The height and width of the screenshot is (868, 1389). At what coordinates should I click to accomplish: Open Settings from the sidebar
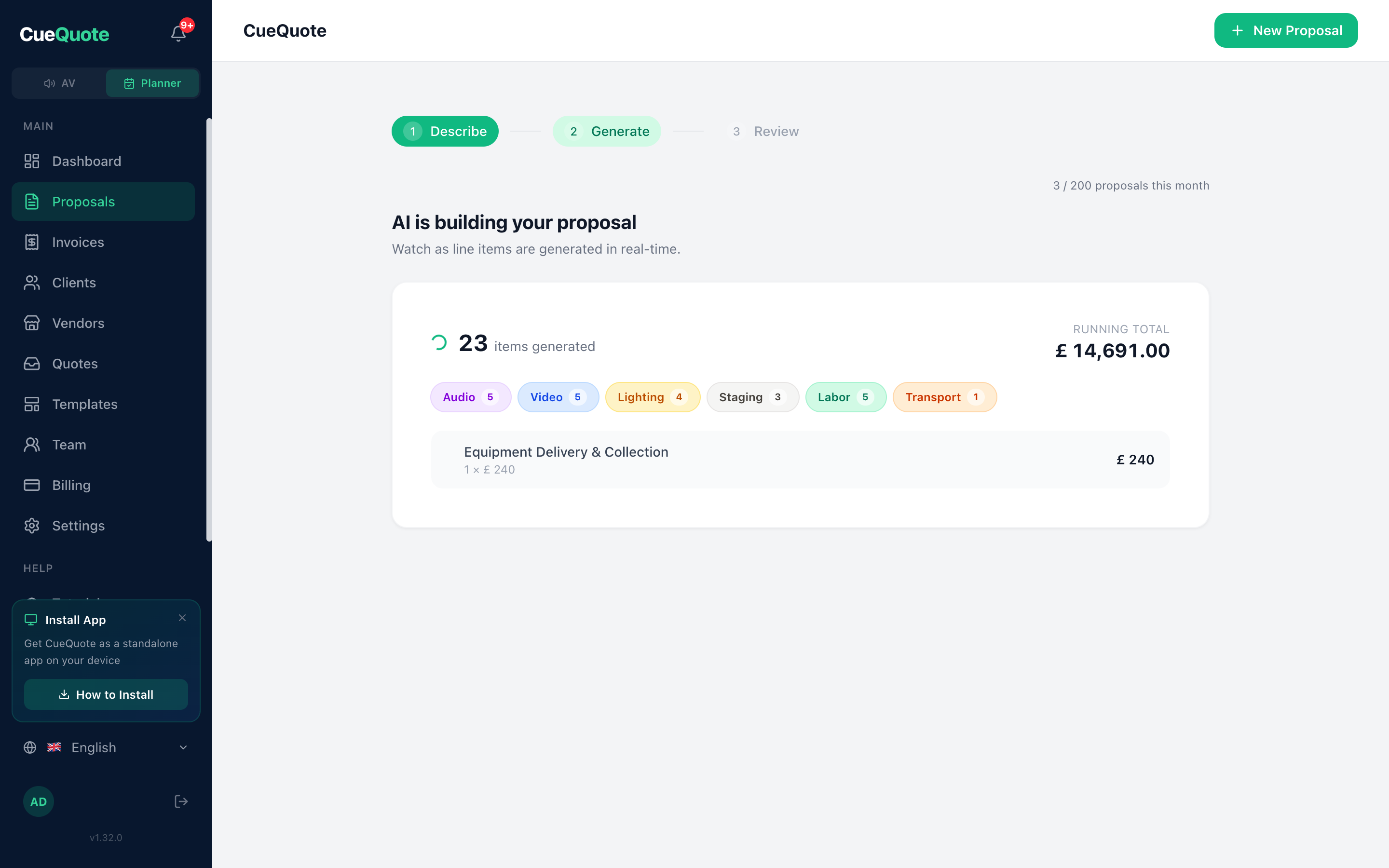[x=103, y=526]
